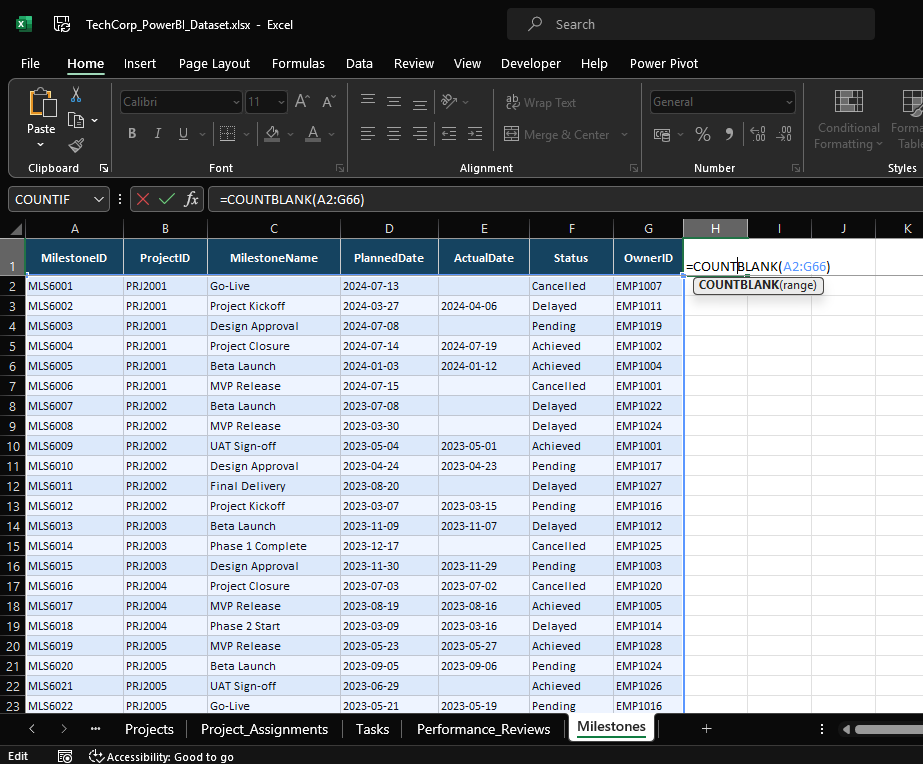
Task: Open Insert Function fx dialog
Action: tap(191, 200)
